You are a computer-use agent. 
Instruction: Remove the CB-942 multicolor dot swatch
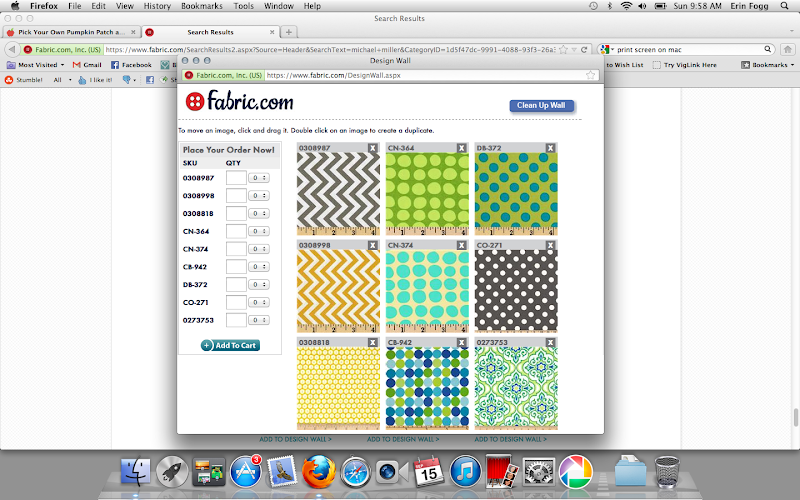coord(462,343)
